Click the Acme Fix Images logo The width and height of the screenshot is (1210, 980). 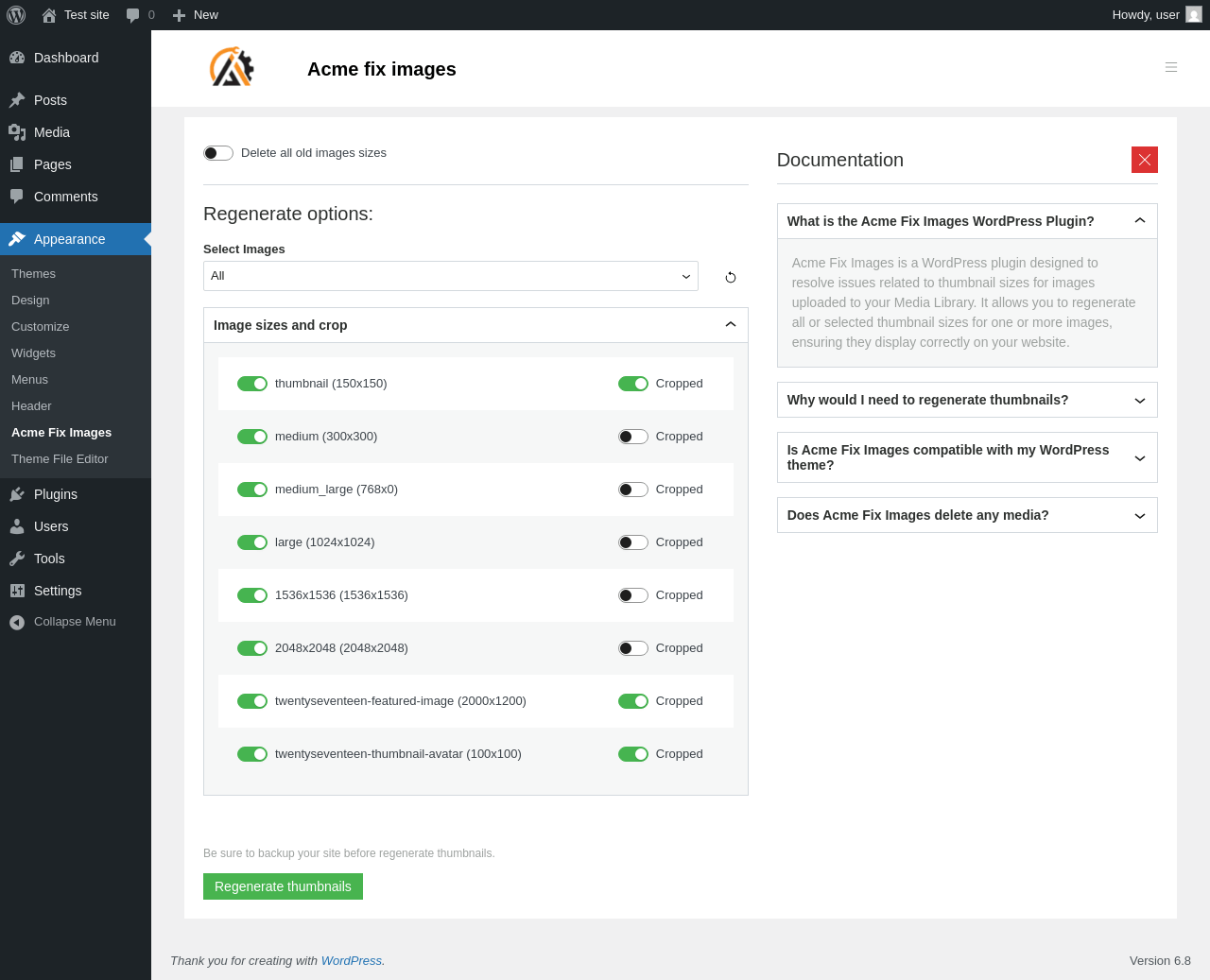(x=232, y=67)
